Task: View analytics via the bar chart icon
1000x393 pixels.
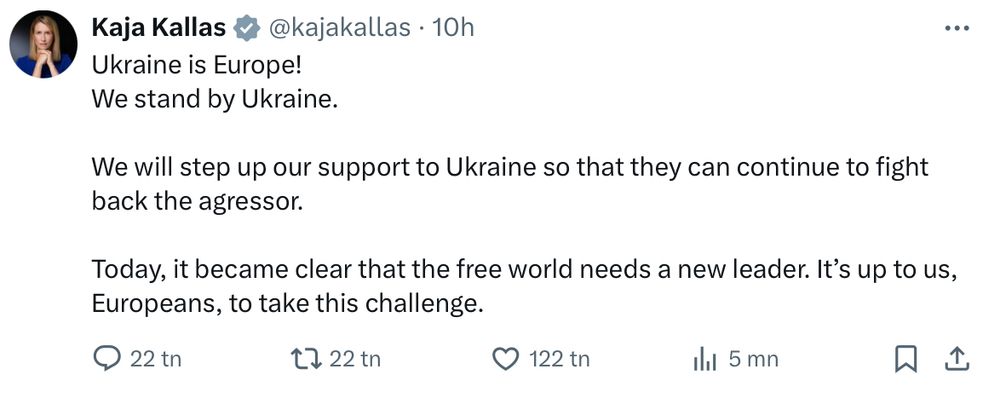Action: (705, 360)
